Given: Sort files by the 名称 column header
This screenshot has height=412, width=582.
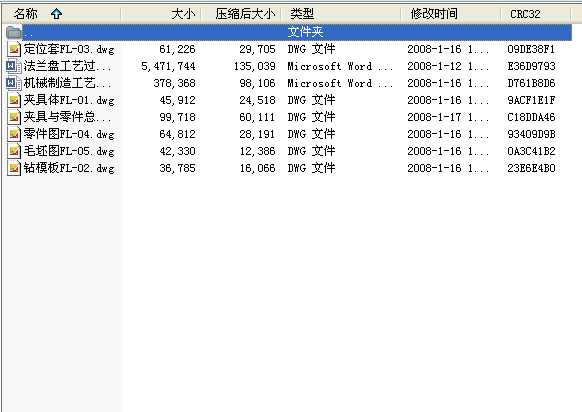Looking at the screenshot, I should pos(62,14).
